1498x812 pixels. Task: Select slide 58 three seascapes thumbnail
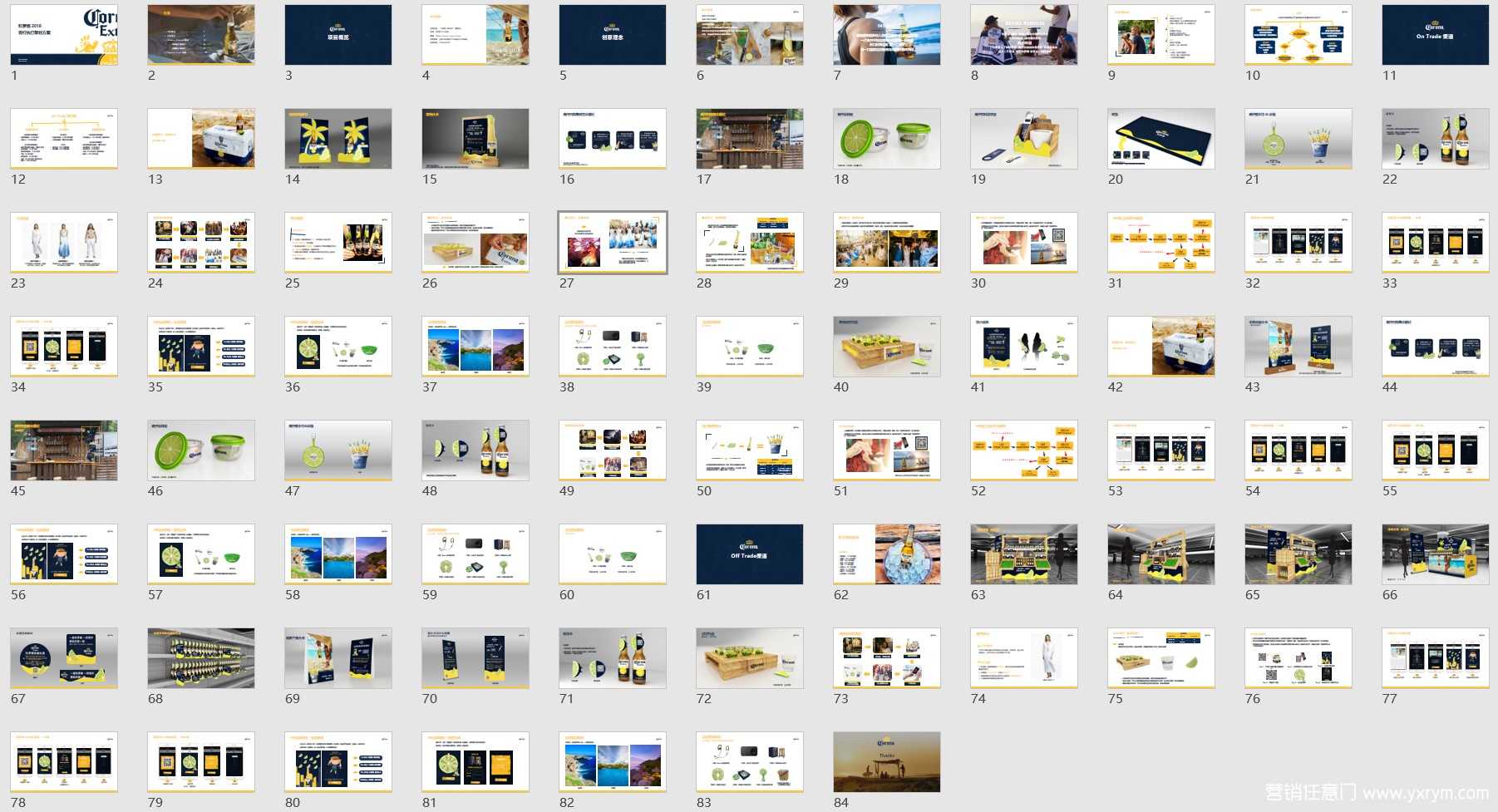[x=338, y=554]
